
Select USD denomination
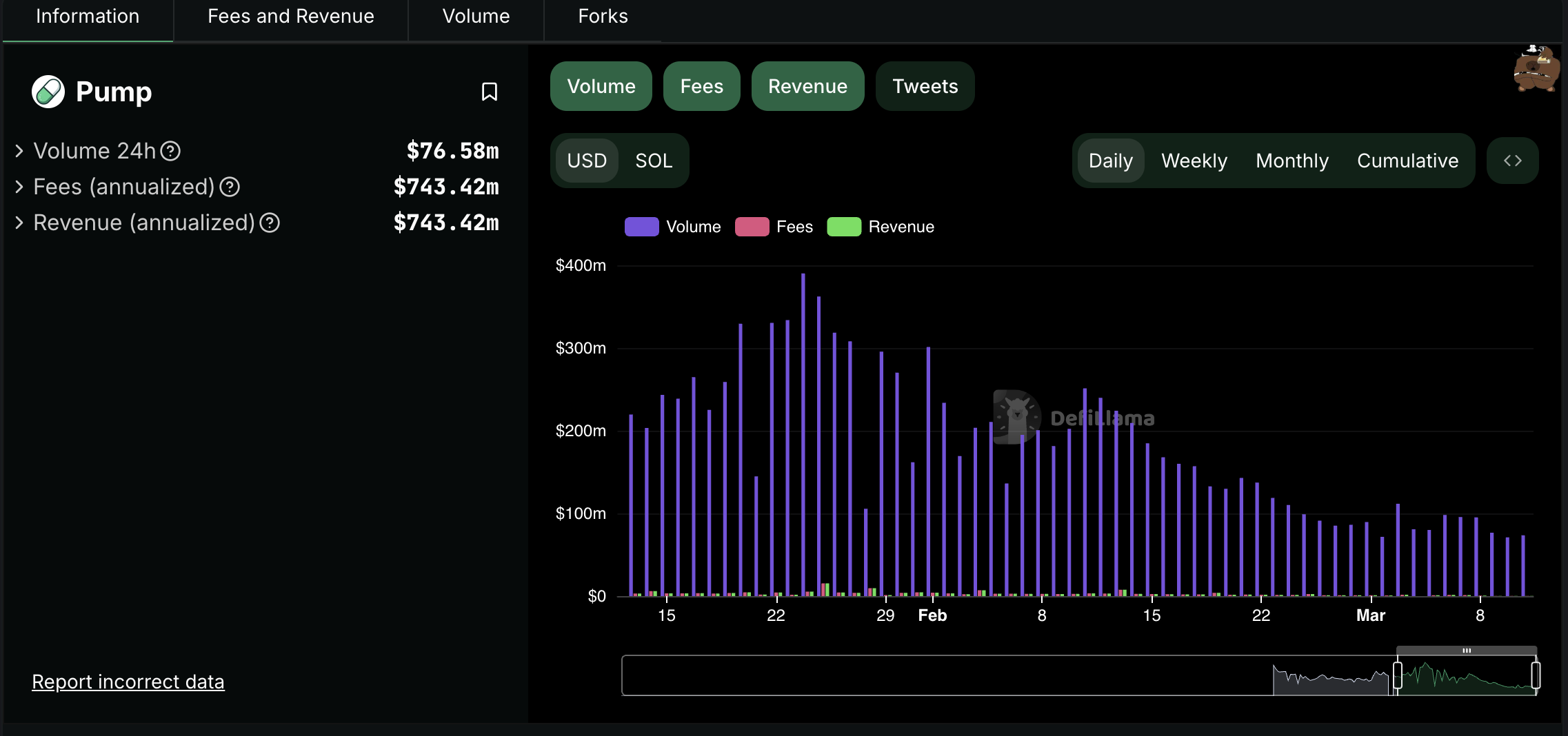pos(587,161)
